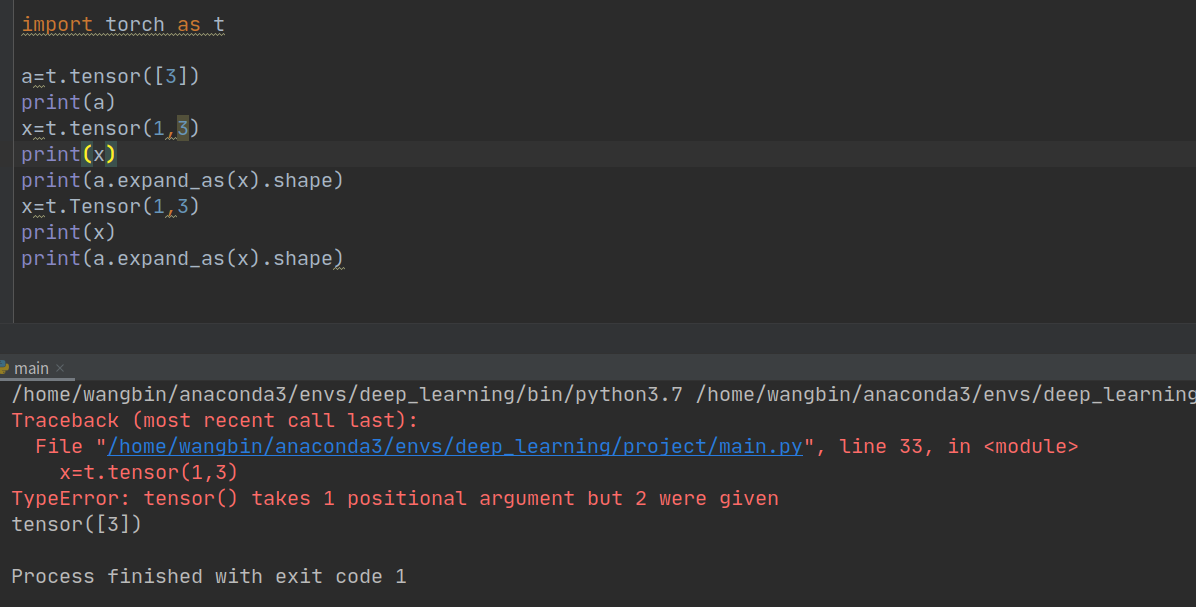Click 'line 33, in <module>' text
The height and width of the screenshot is (607, 1196).
pyautogui.click(x=959, y=447)
